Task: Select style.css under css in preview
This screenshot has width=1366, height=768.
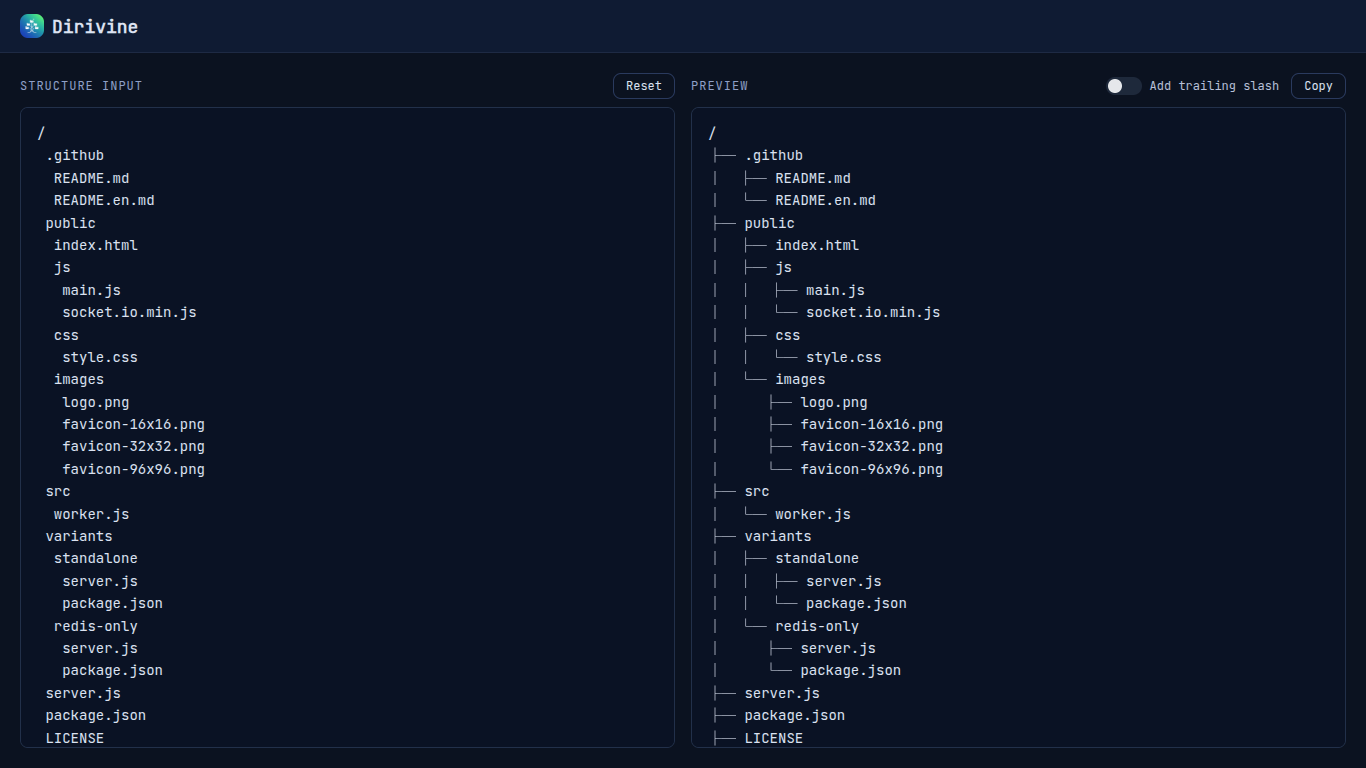Action: 844,357
